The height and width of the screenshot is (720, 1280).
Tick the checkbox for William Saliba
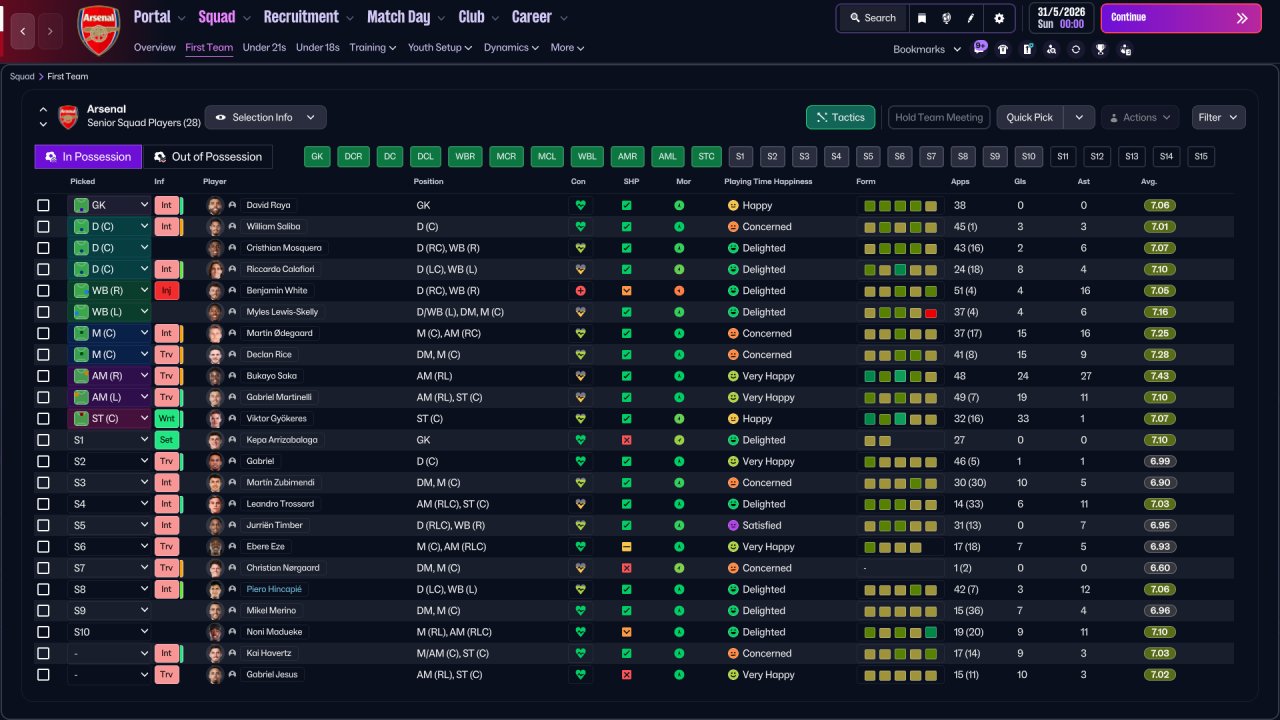[x=43, y=227]
